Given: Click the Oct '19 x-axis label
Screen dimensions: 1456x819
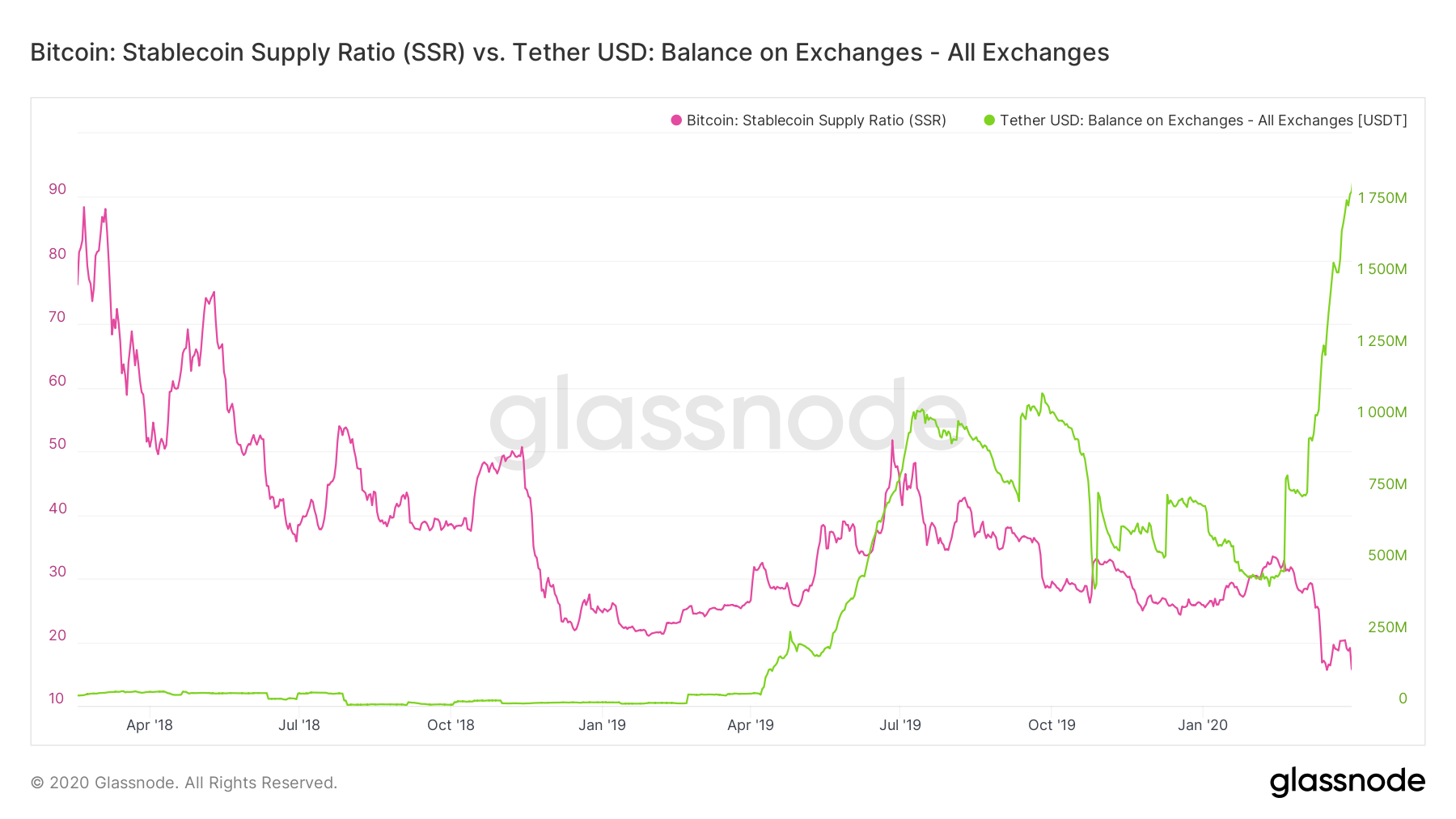Looking at the screenshot, I should (x=1052, y=725).
